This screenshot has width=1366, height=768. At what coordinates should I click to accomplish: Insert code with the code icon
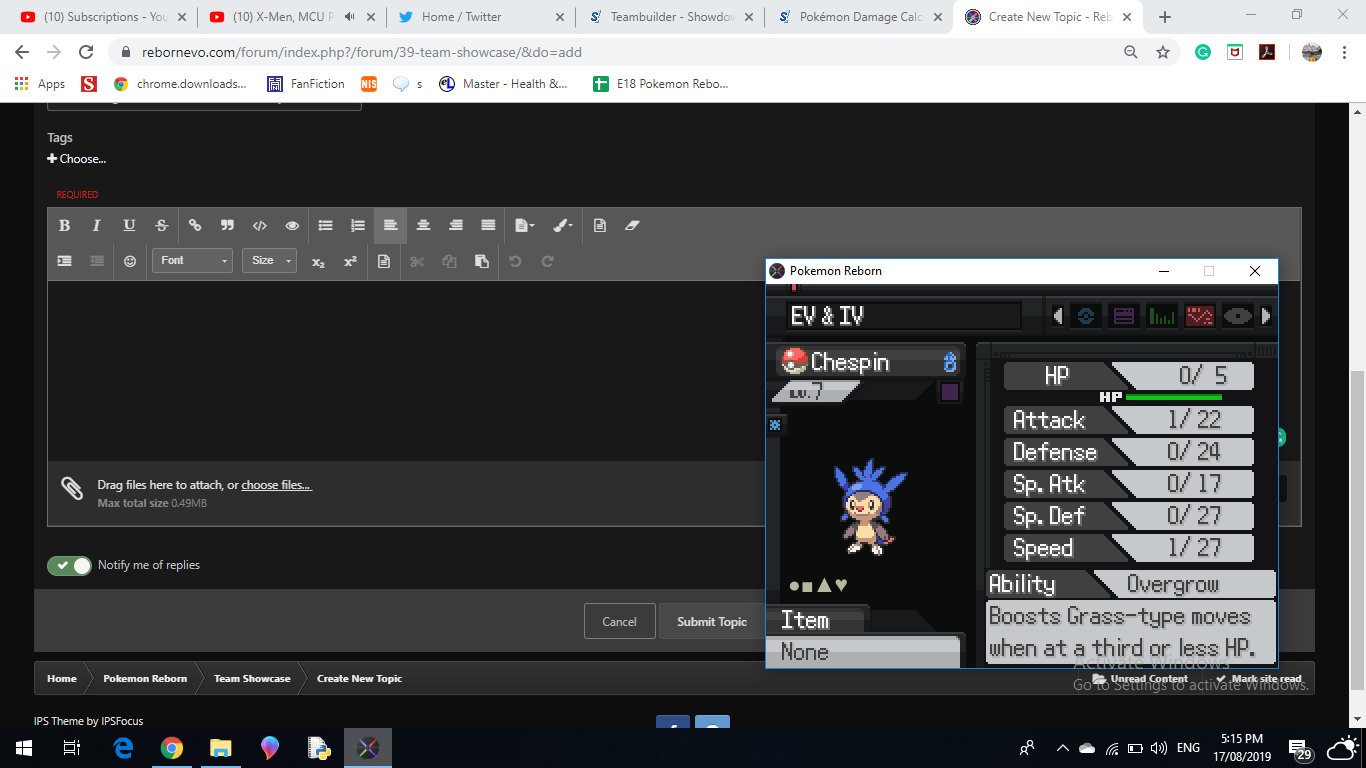(259, 226)
